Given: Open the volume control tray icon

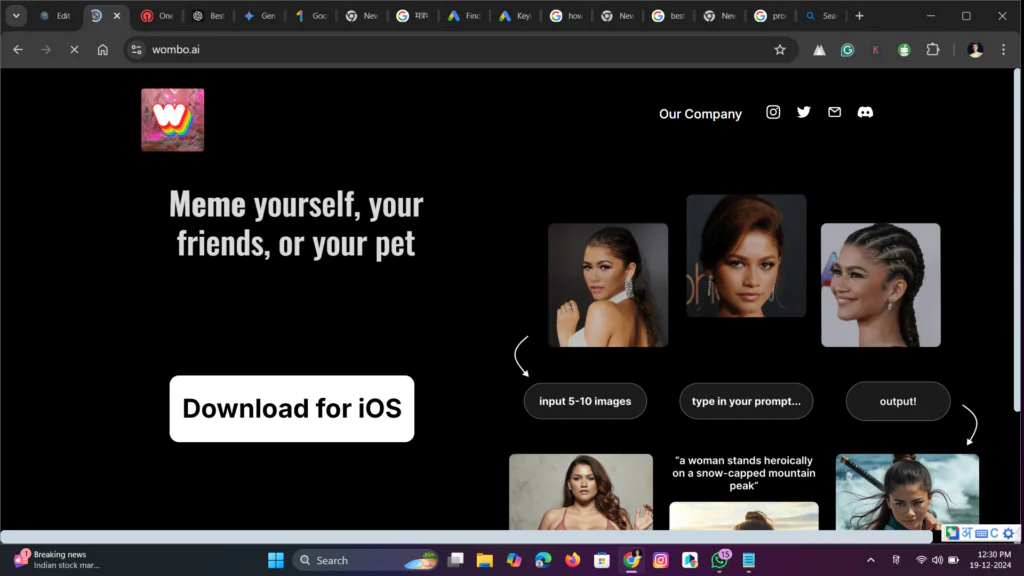Looking at the screenshot, I should coord(937,560).
